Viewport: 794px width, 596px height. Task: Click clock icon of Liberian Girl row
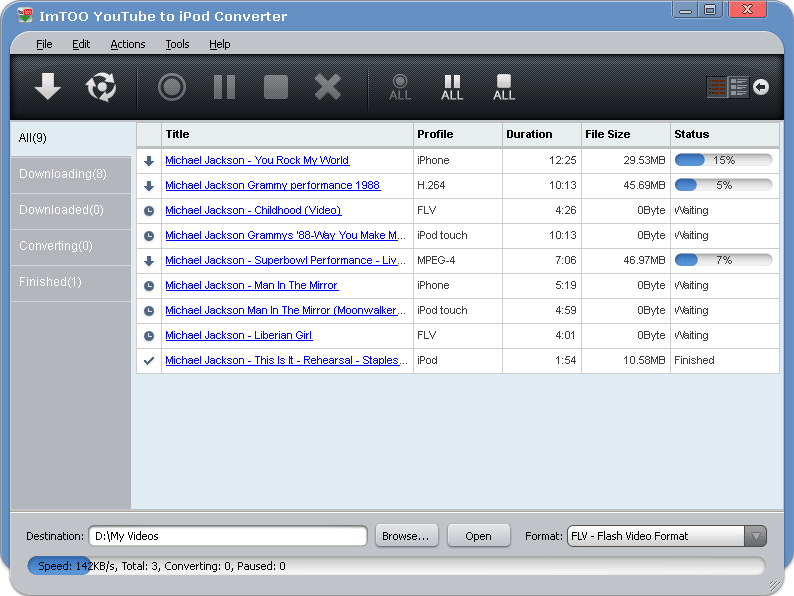coord(149,335)
